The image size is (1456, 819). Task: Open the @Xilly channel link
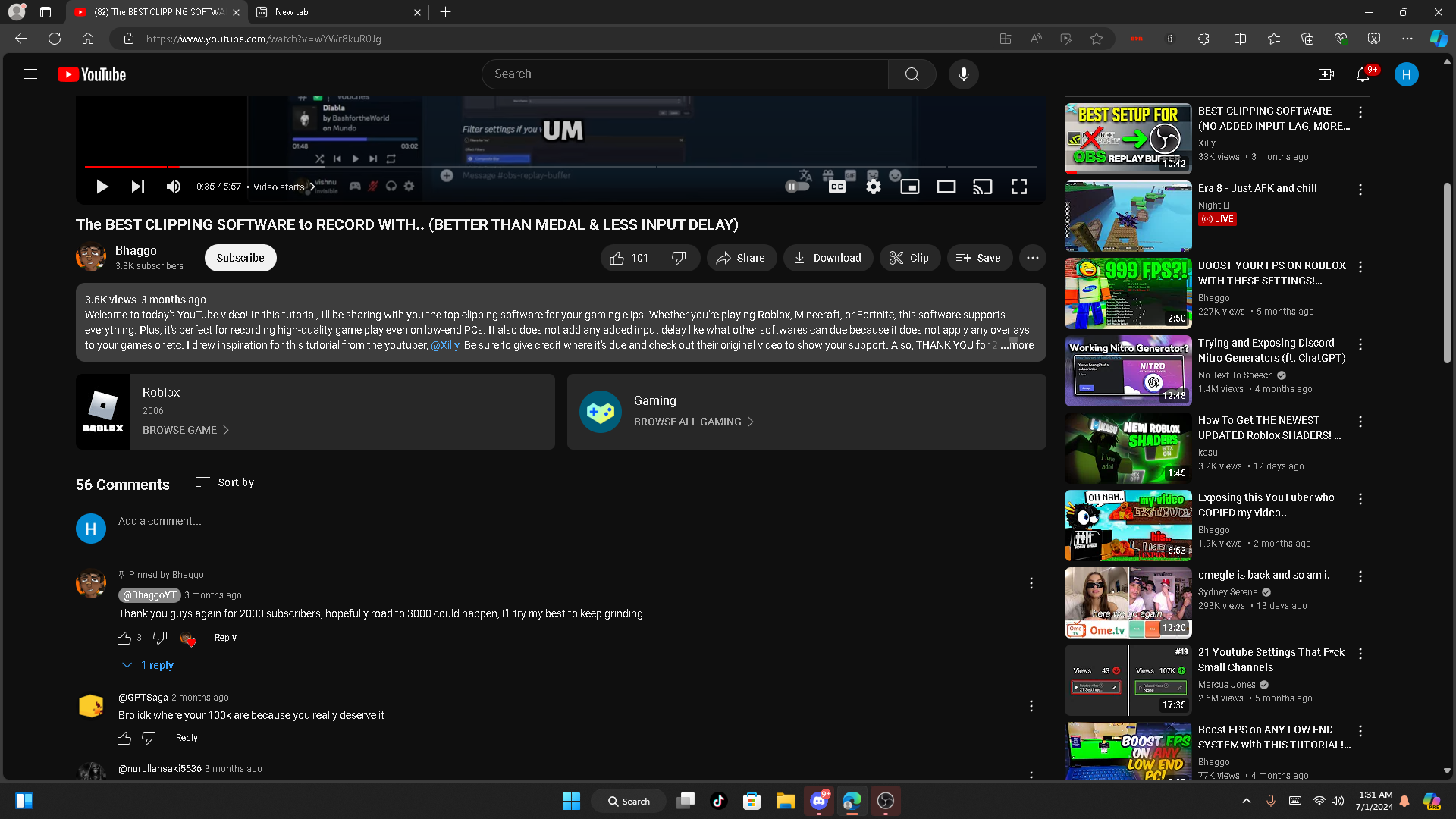pos(445,345)
